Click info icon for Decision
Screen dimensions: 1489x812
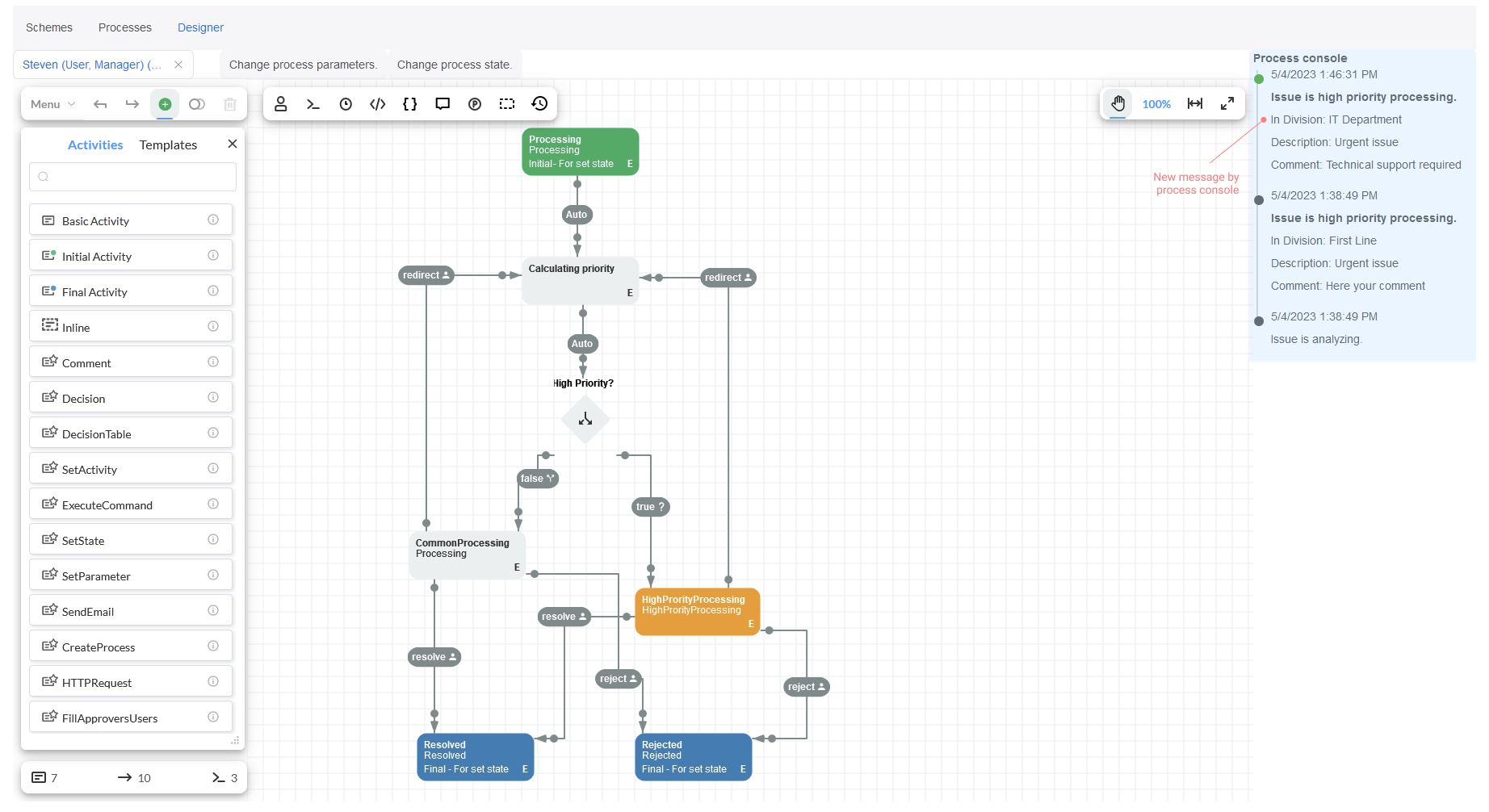213,397
